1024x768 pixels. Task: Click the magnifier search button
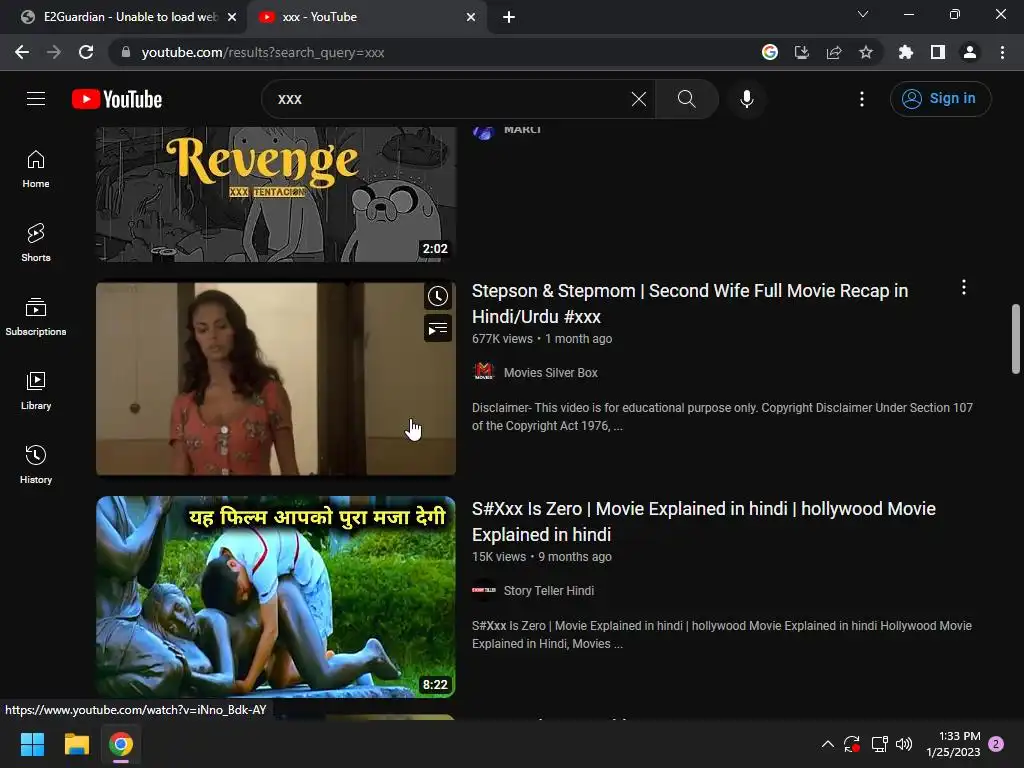pos(686,99)
